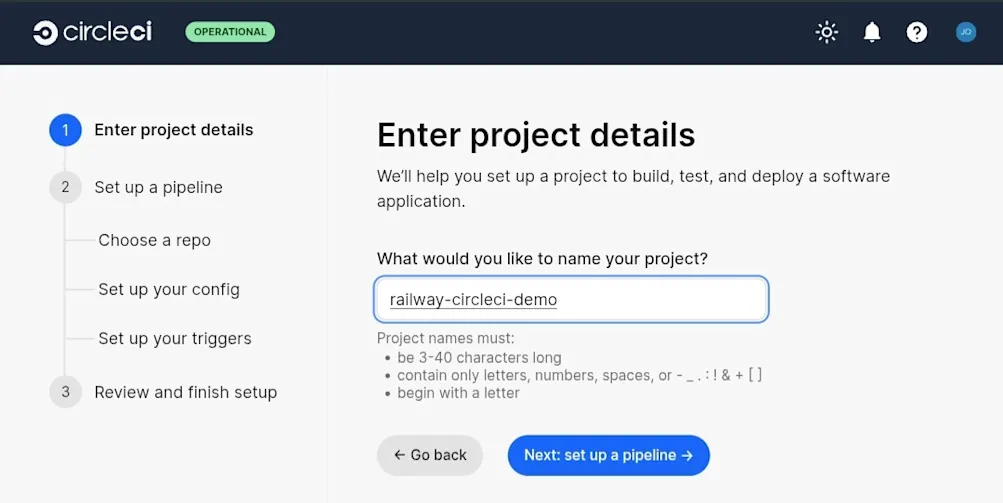Click 'What would you like to name your project?' label
1003x503 pixels.
pos(542,259)
